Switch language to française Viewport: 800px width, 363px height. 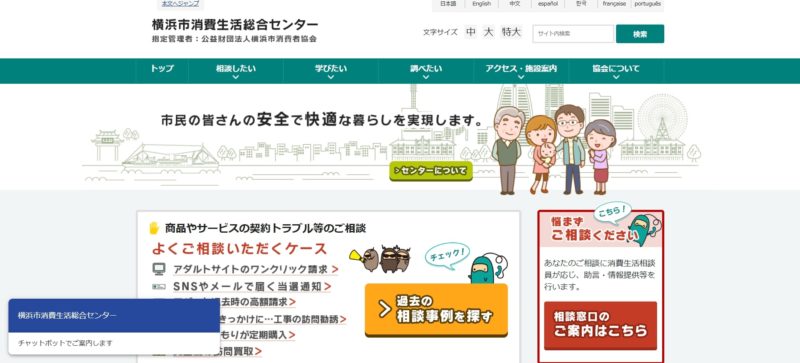pyautogui.click(x=614, y=4)
